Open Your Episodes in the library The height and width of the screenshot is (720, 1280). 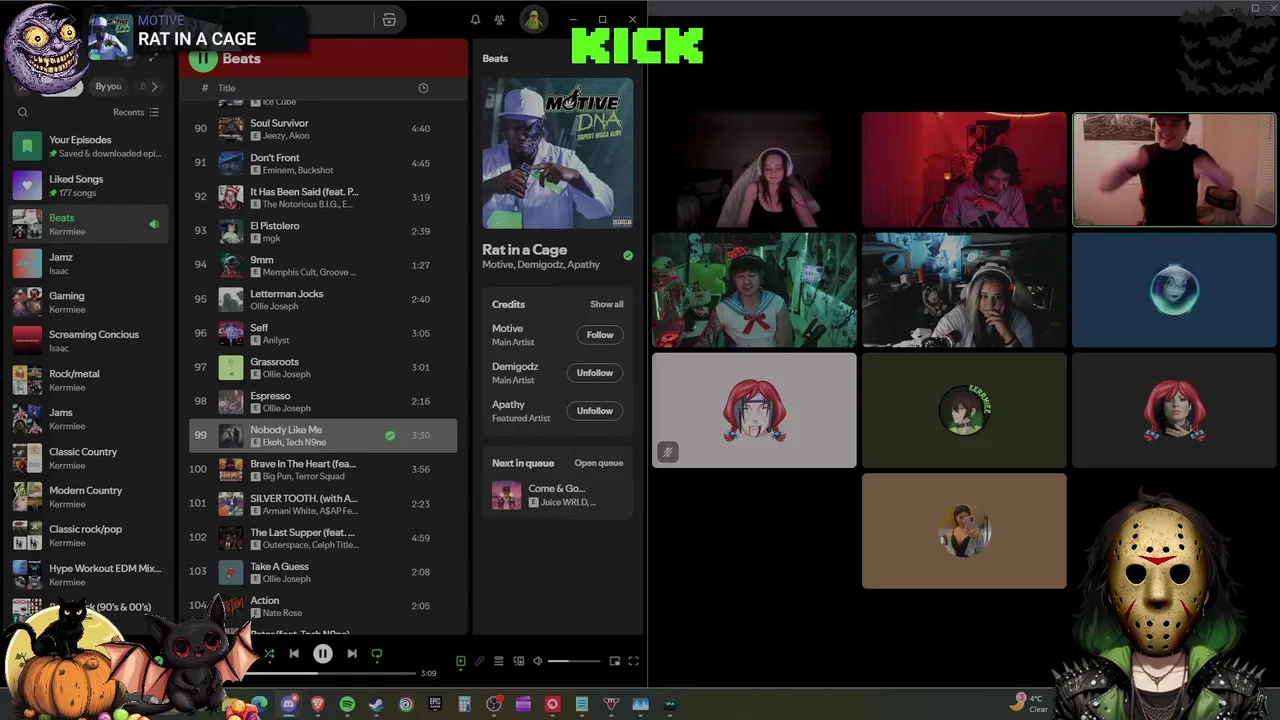click(x=90, y=146)
